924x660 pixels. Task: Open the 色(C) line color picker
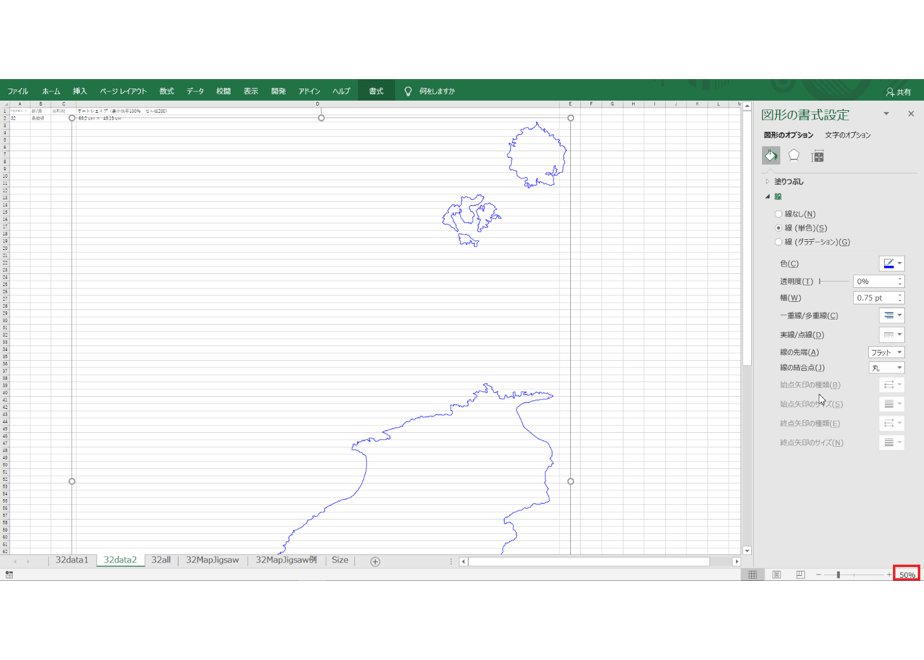coord(892,263)
